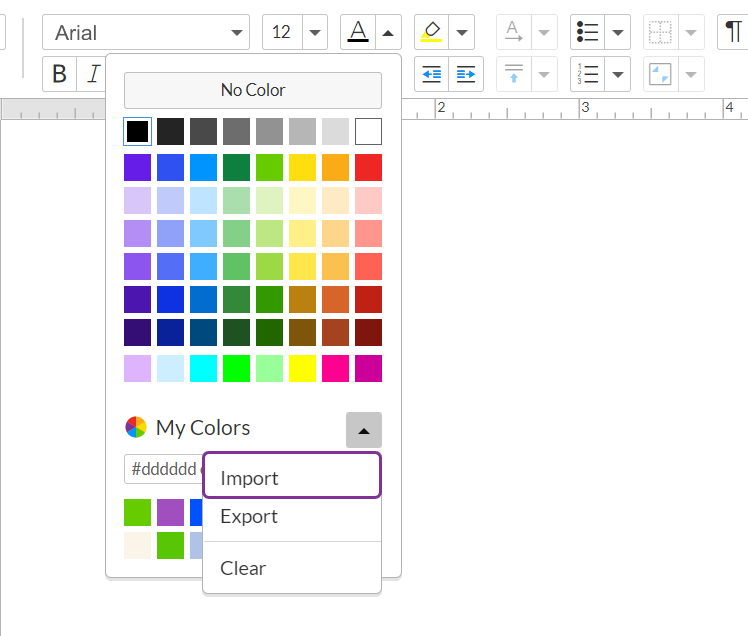The width and height of the screenshot is (748, 636).
Task: Click the disabled character spacing icon
Action: [514, 32]
